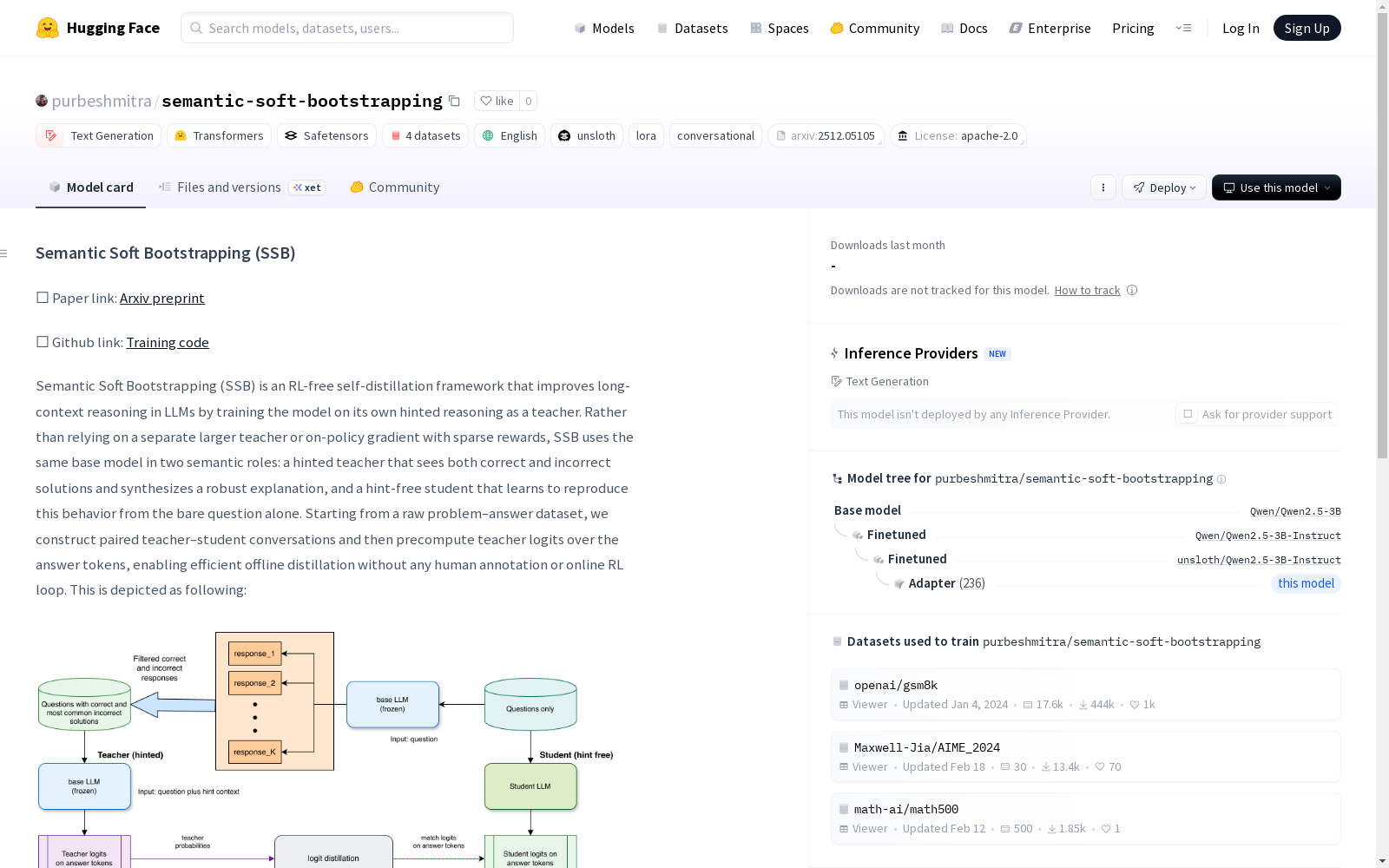Click the Text Generation tag icon

(x=51, y=135)
